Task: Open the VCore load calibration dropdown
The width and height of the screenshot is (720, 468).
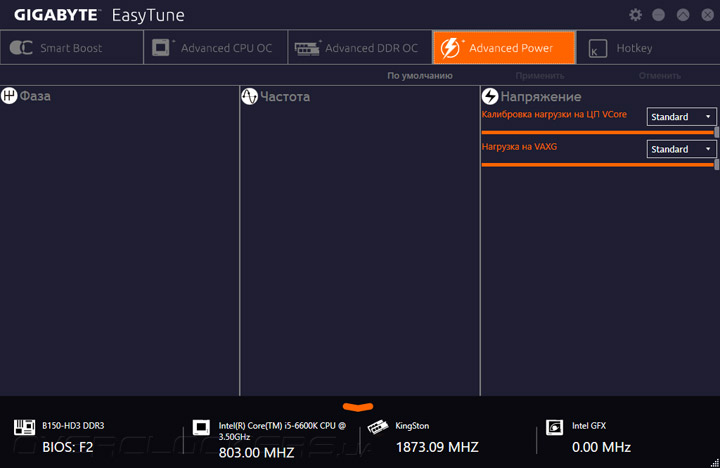Action: pyautogui.click(x=681, y=117)
